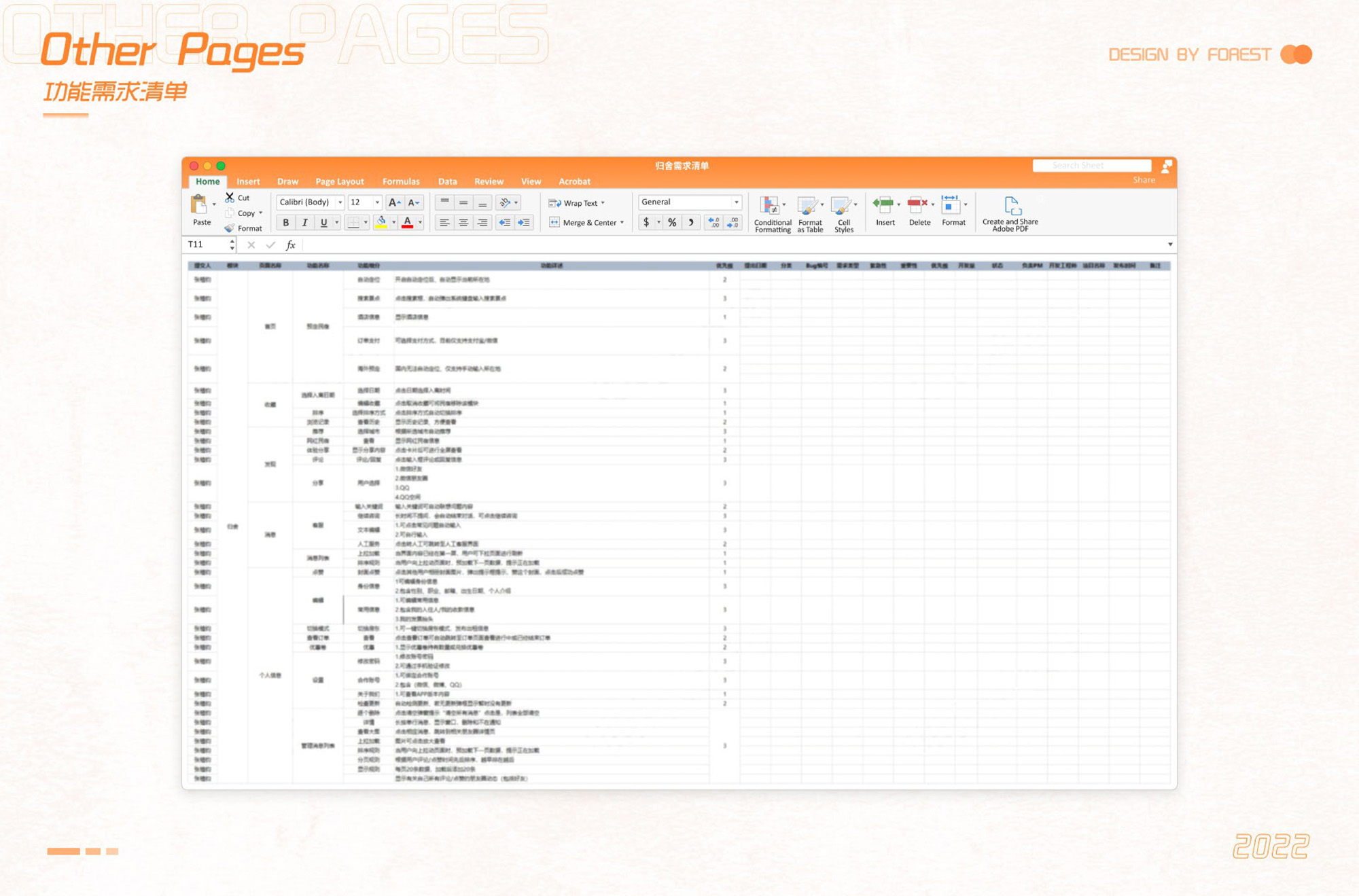Click the Cut scissors icon
The image size is (1359, 896).
pyautogui.click(x=230, y=198)
